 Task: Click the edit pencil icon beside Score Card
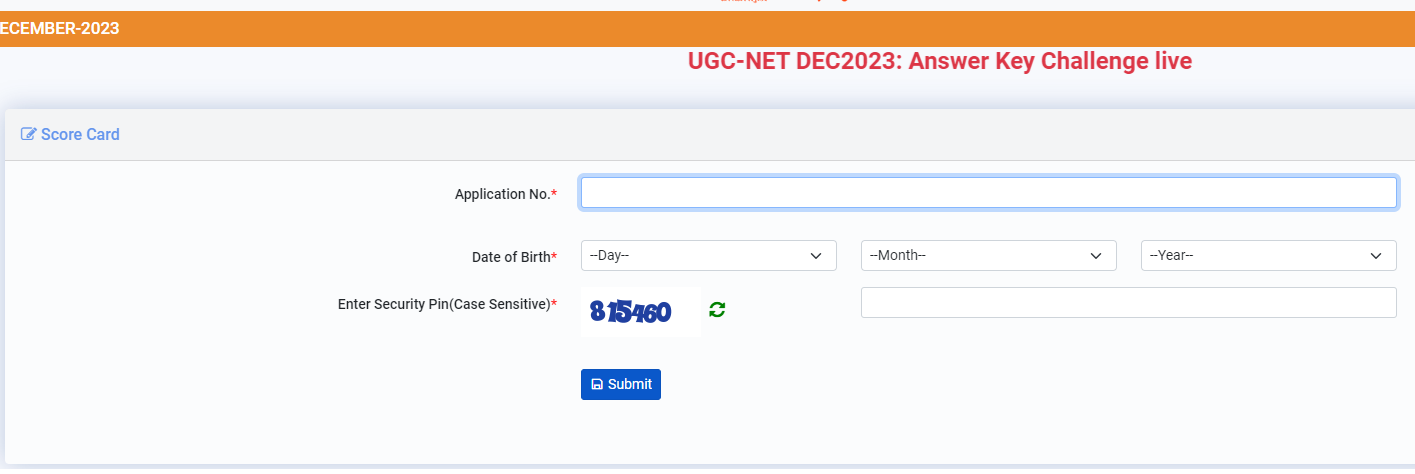coord(29,134)
